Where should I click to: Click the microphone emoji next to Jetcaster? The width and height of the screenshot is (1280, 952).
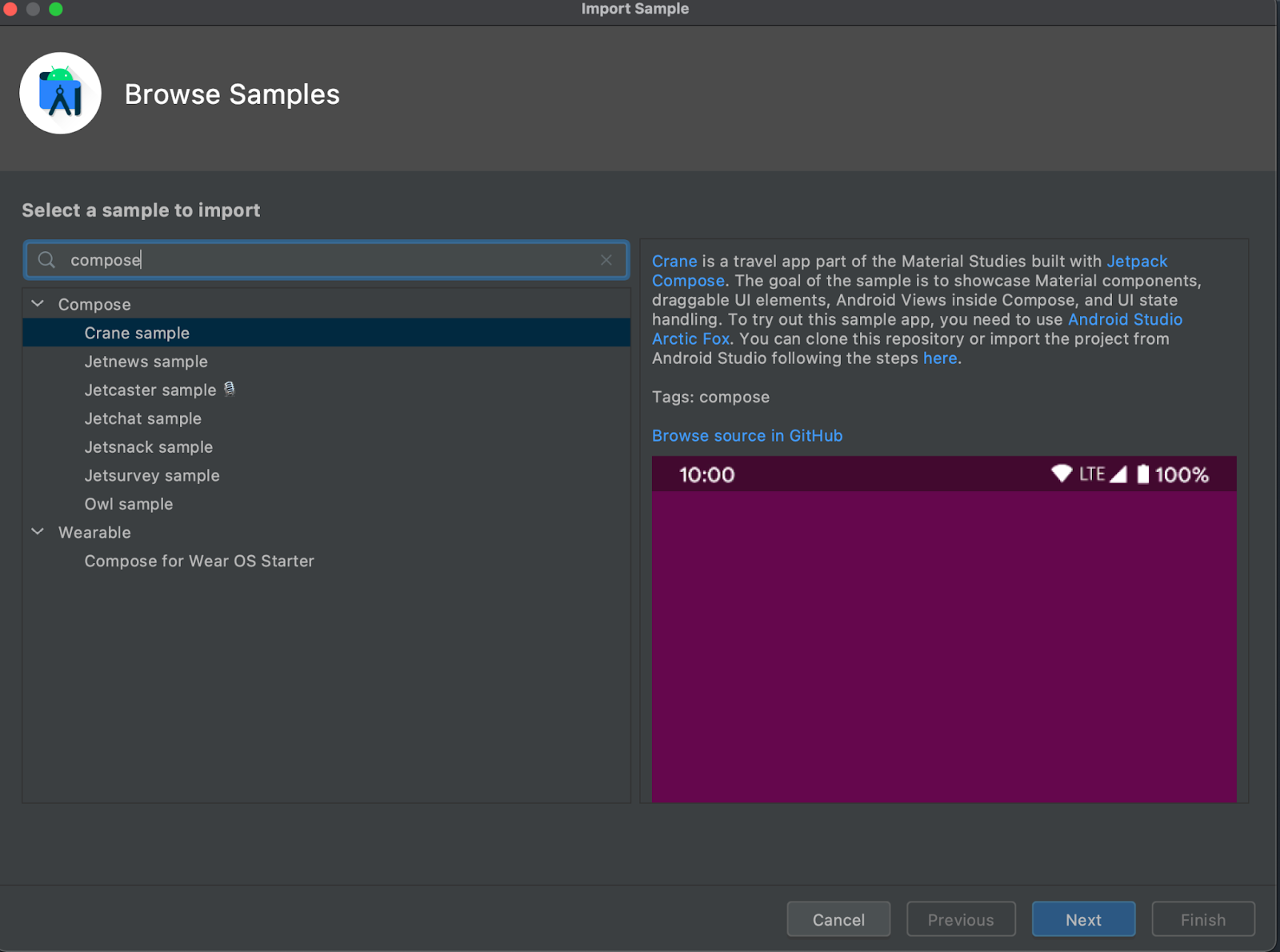[230, 389]
